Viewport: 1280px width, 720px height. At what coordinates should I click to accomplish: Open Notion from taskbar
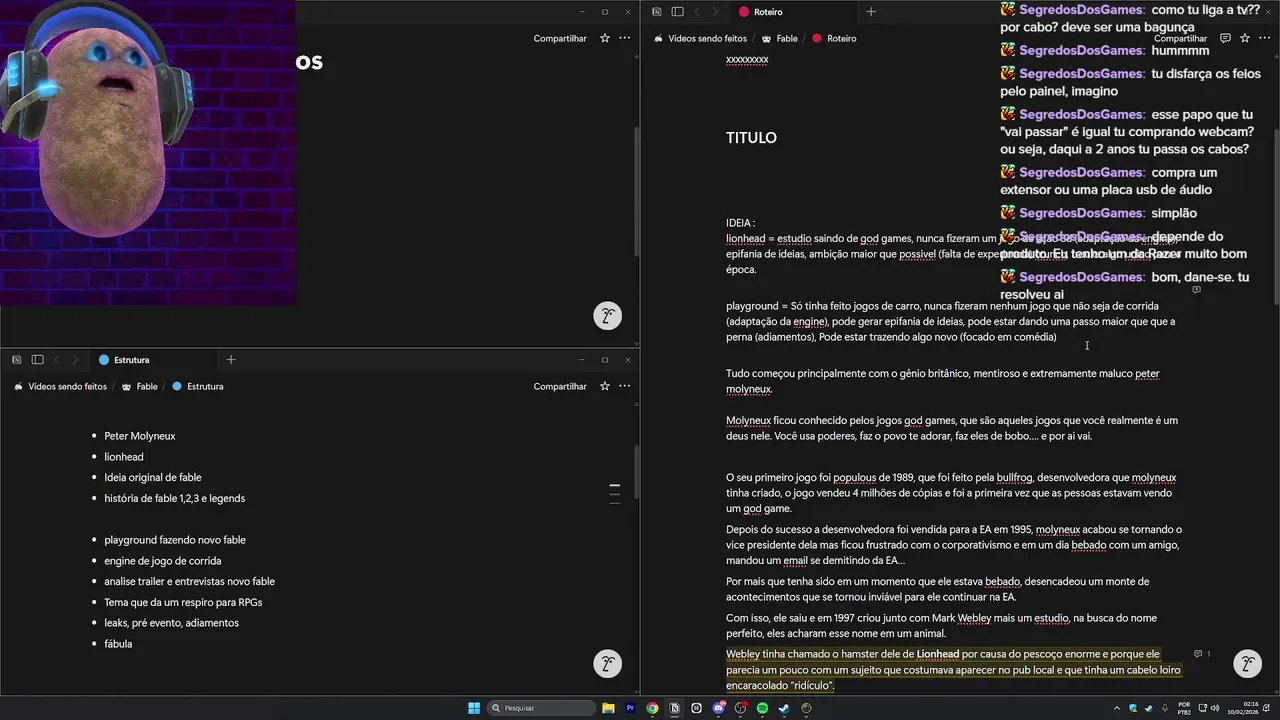[674, 708]
